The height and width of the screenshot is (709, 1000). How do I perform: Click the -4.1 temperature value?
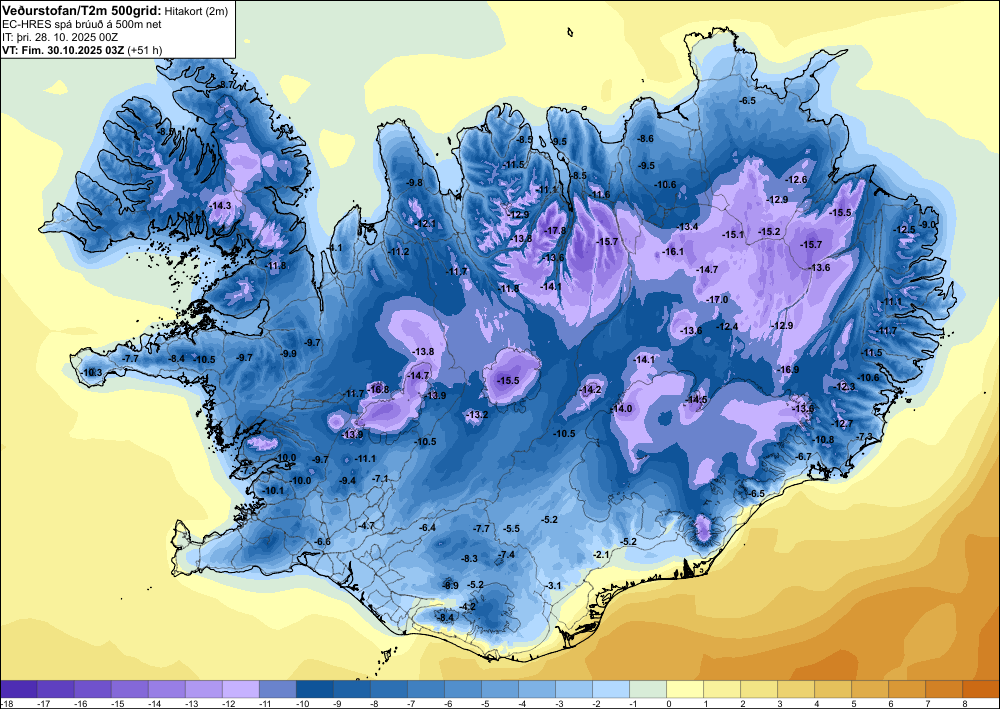334,247
